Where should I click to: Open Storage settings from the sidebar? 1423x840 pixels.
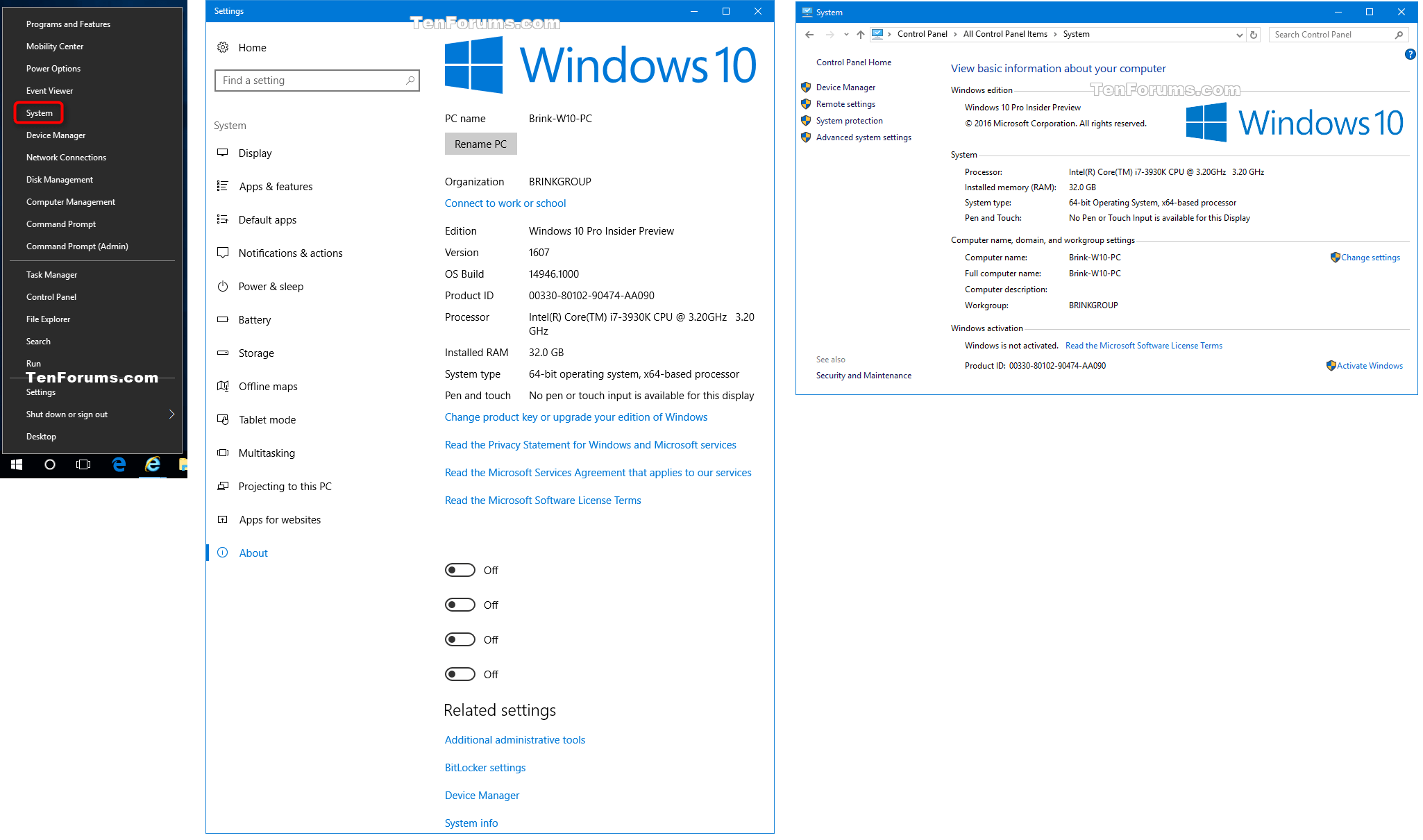[x=255, y=353]
